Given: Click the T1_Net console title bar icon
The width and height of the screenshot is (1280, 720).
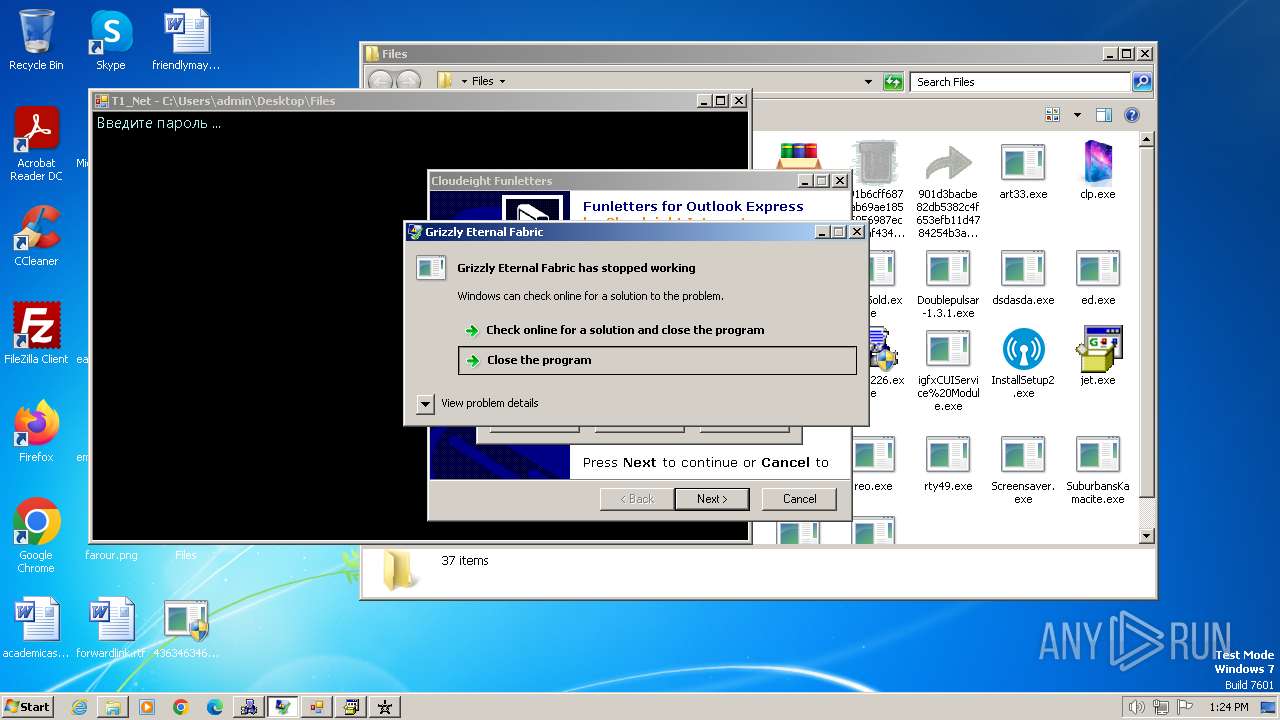Looking at the screenshot, I should pyautogui.click(x=101, y=100).
